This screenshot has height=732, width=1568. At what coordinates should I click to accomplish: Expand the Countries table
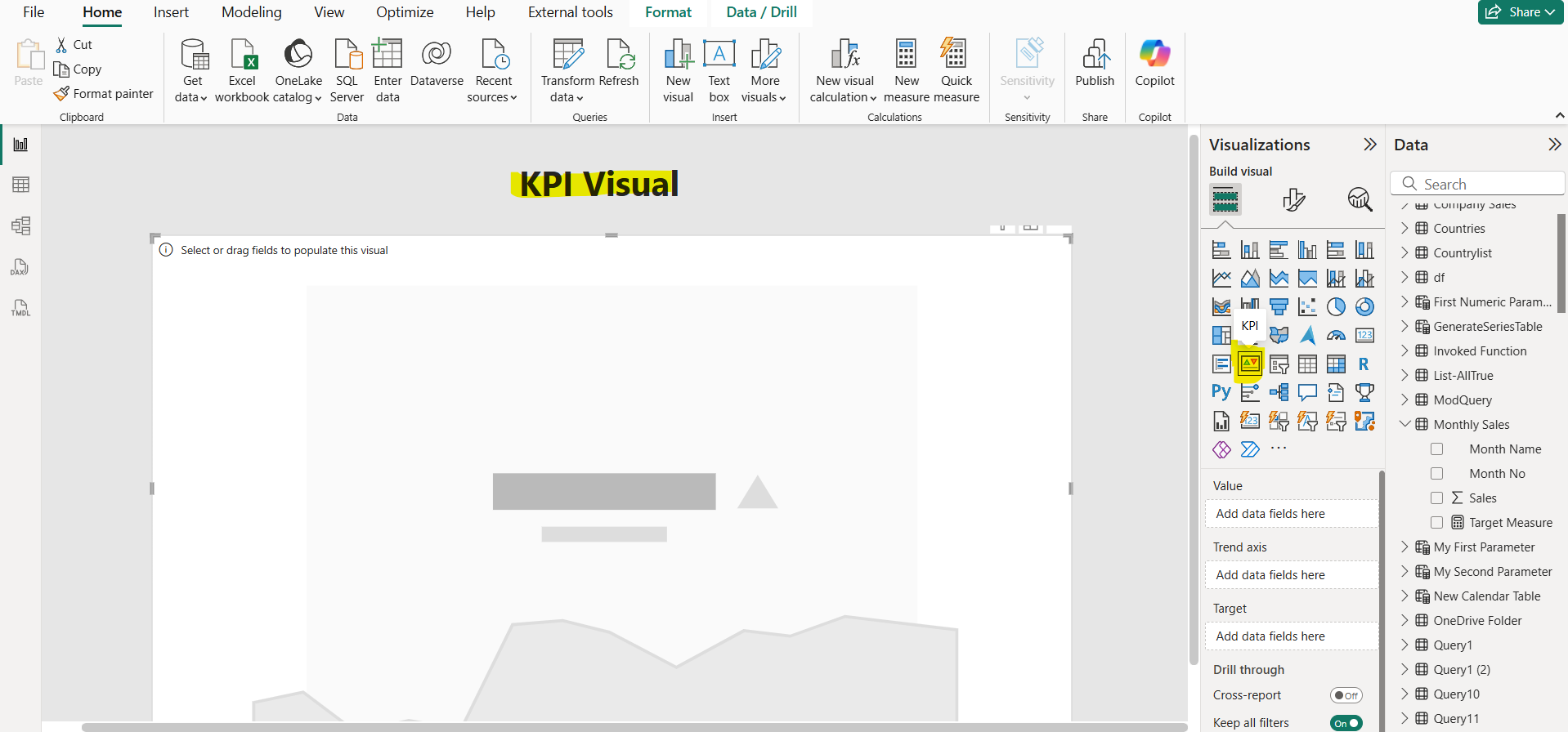pos(1405,229)
